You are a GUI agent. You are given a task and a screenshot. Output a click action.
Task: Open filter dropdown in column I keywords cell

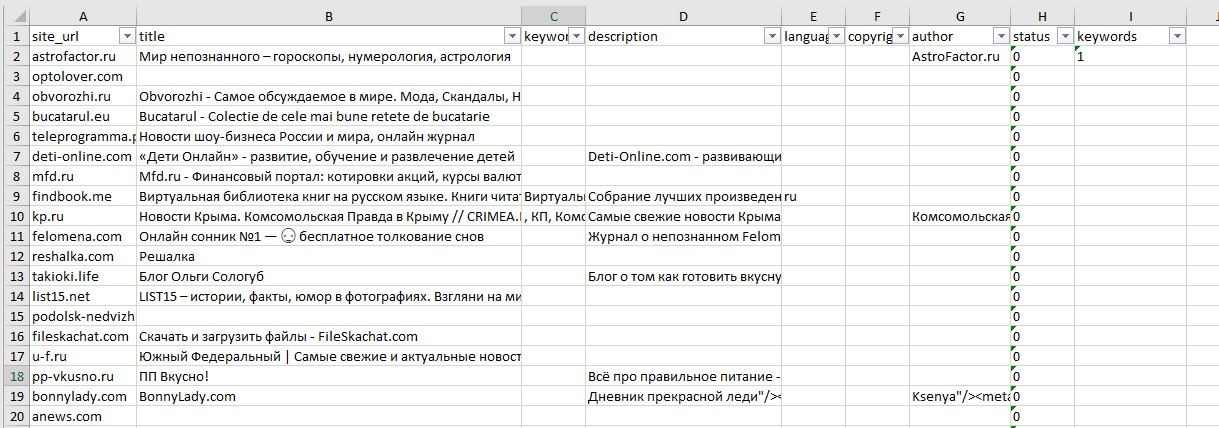coord(1177,36)
